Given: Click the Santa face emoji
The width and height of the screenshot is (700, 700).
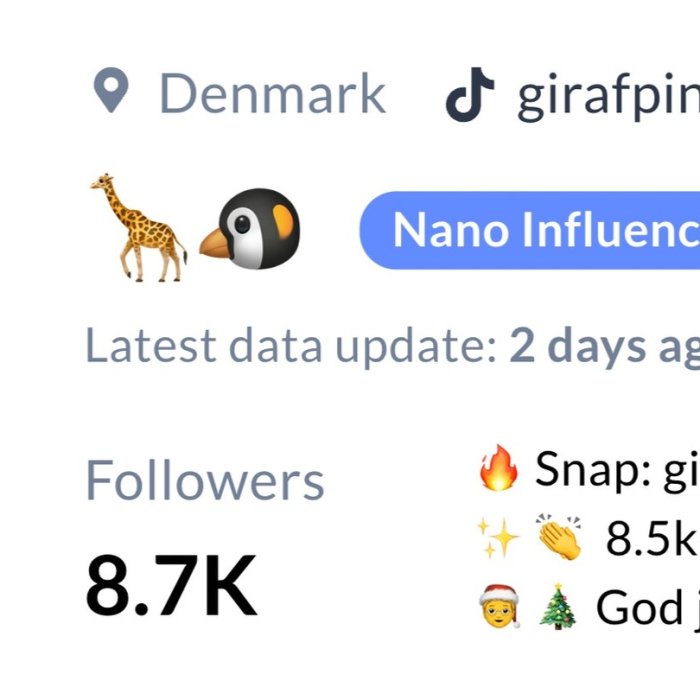Looking at the screenshot, I should (498, 606).
